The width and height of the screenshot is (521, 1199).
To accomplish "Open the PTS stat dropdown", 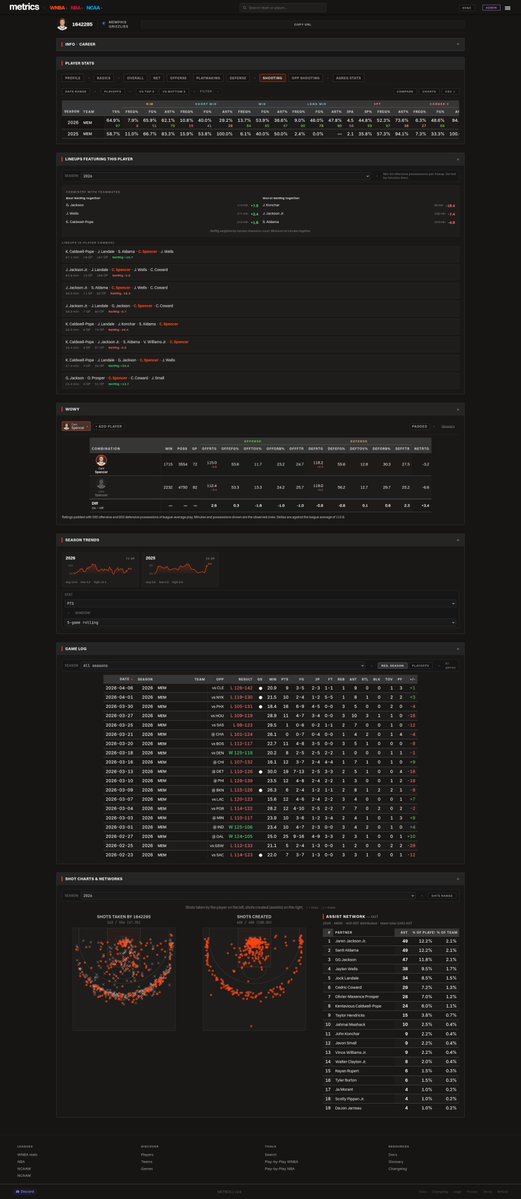I will click(261, 603).
